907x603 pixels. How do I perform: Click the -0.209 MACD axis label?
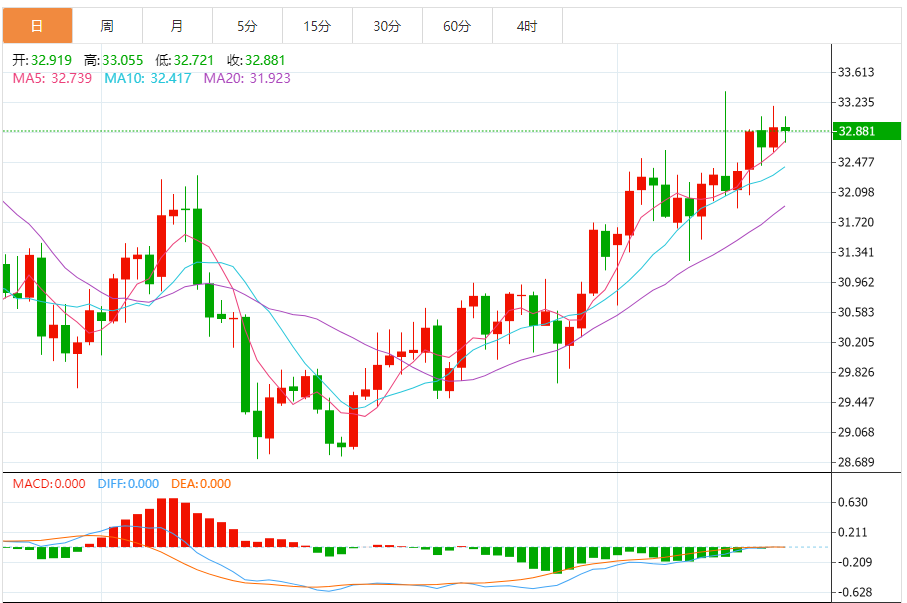(855, 562)
